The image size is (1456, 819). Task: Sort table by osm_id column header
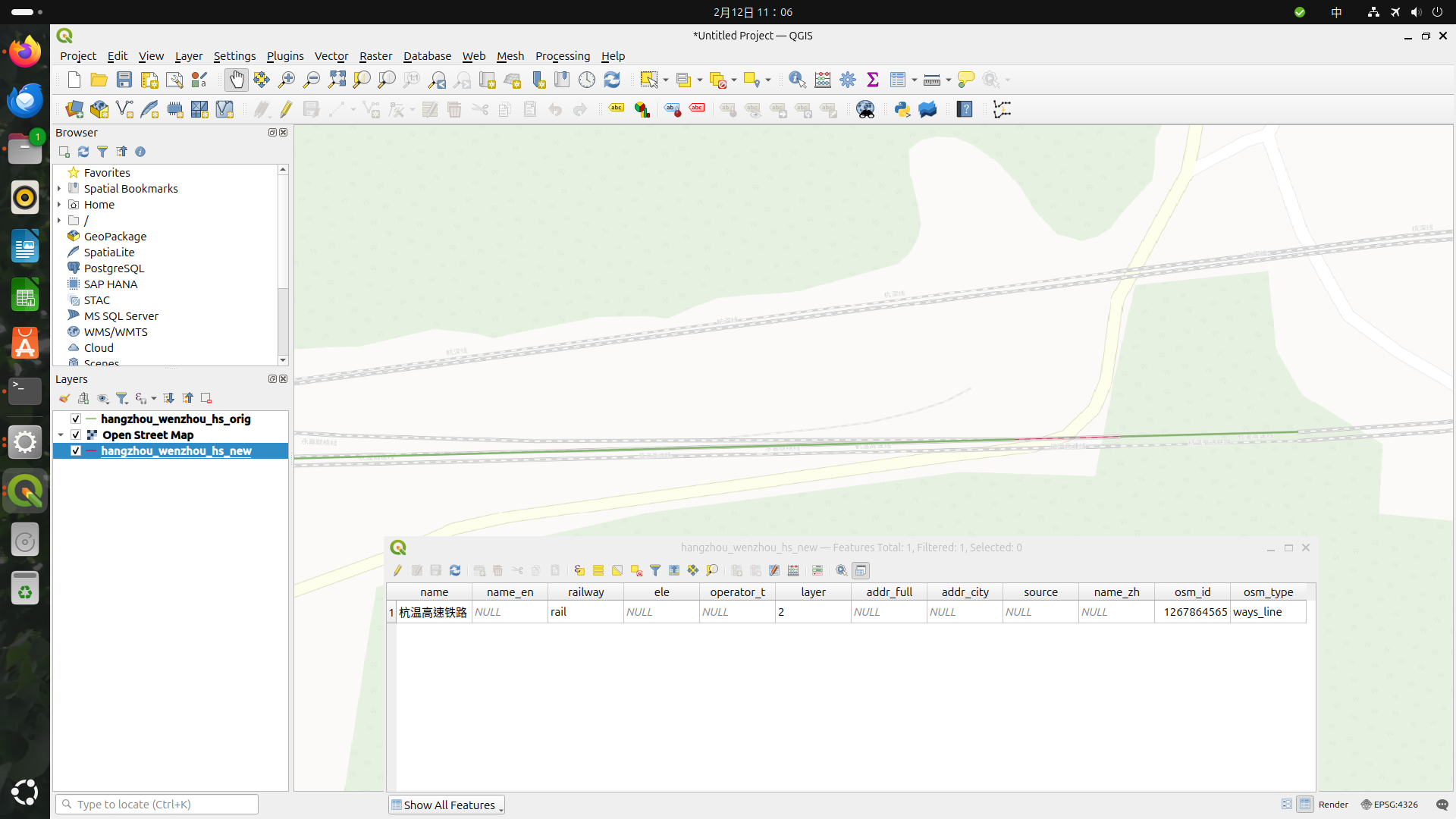point(1192,592)
